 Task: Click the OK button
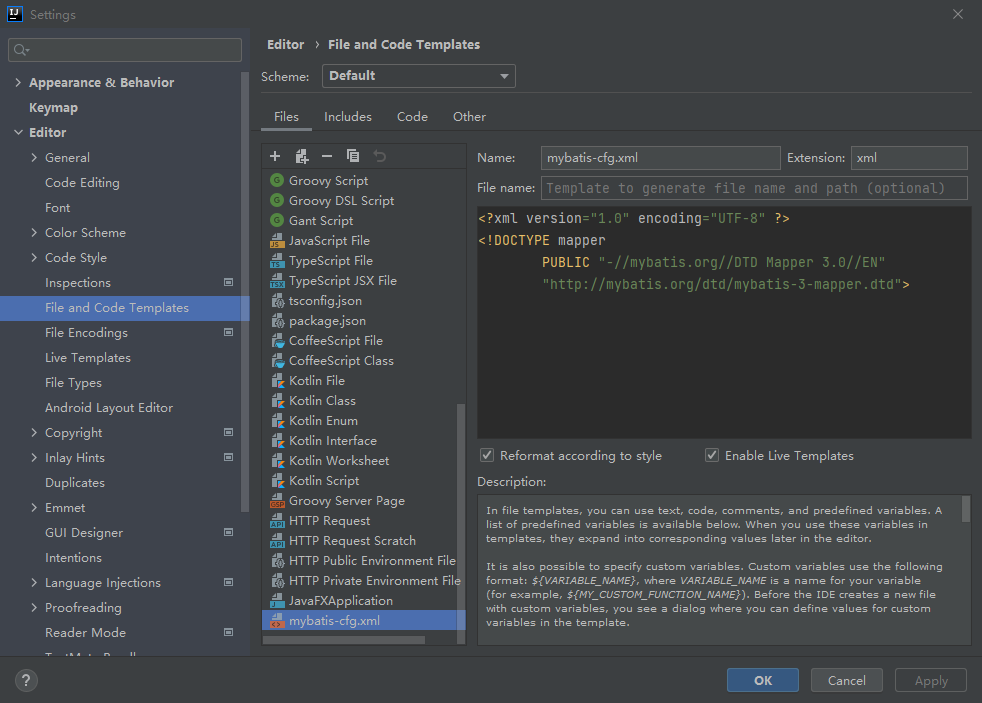(763, 680)
